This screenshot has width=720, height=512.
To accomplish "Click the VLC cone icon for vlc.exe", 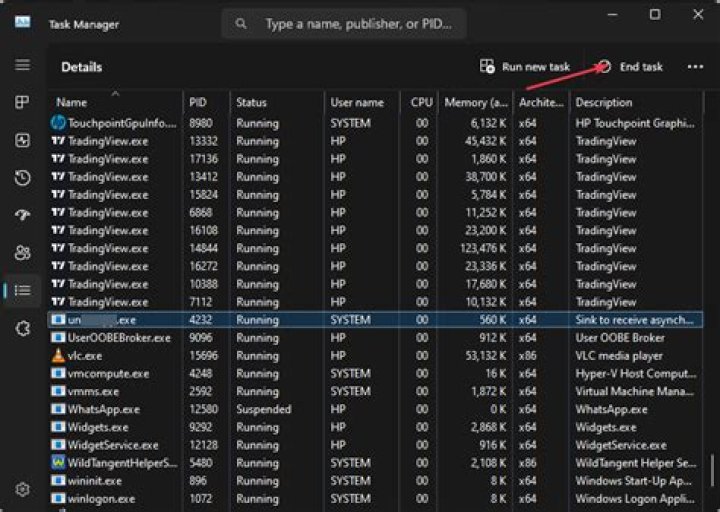I will click(58, 356).
